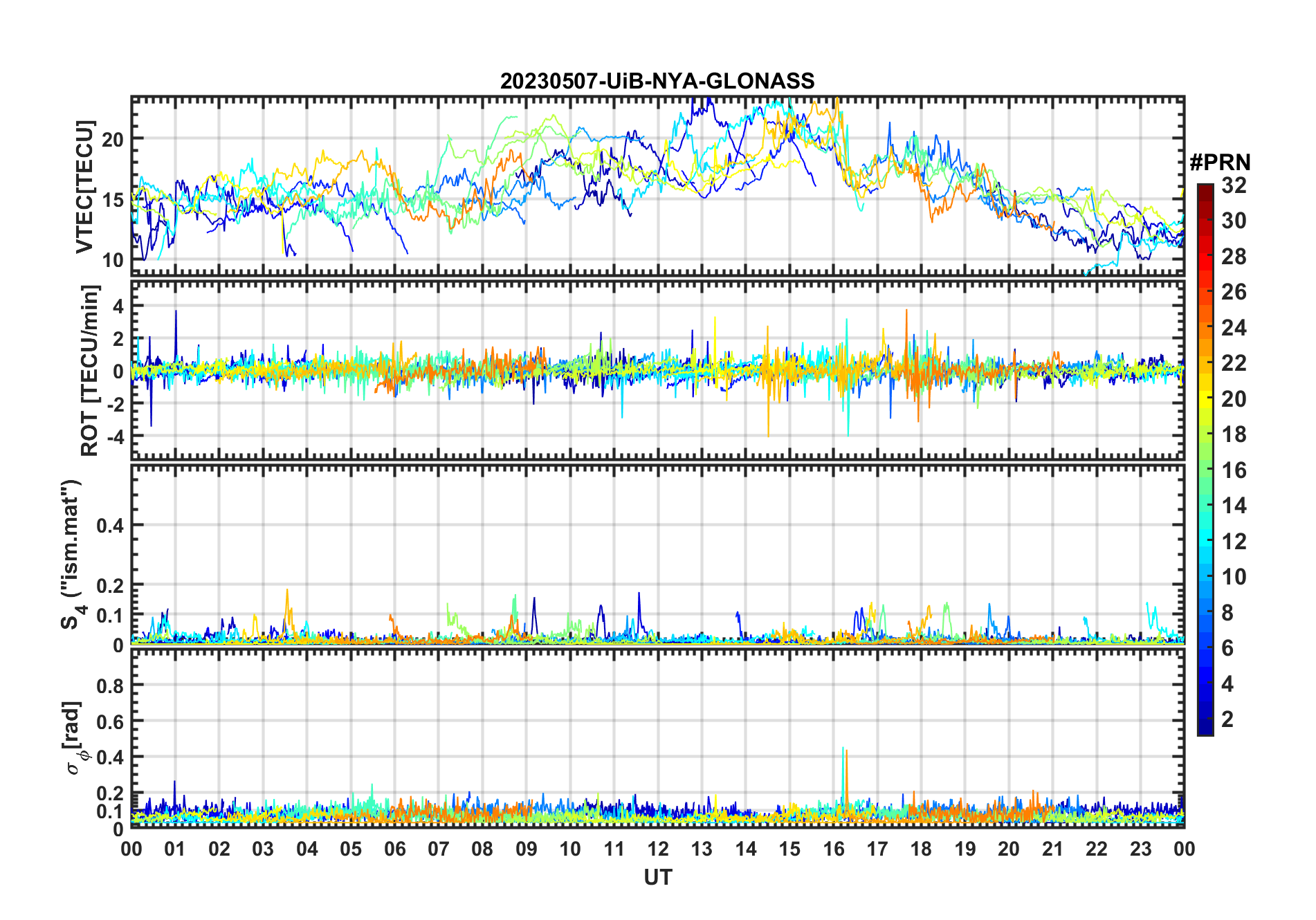Click the cyan colorbar region at 12
This screenshot has width=1316, height=920.
[1205, 541]
